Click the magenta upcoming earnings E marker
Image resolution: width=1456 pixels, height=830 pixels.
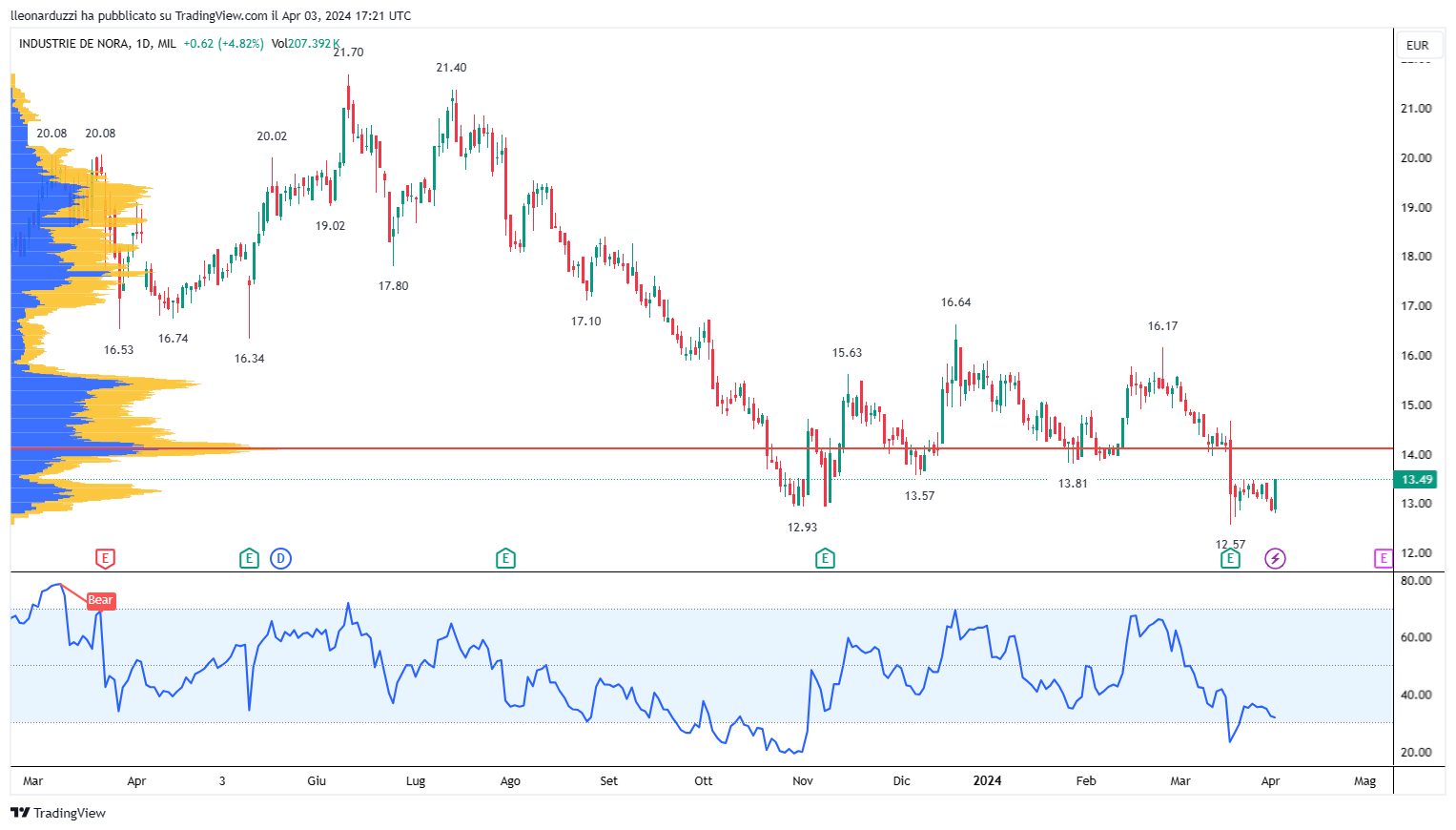coord(1384,558)
